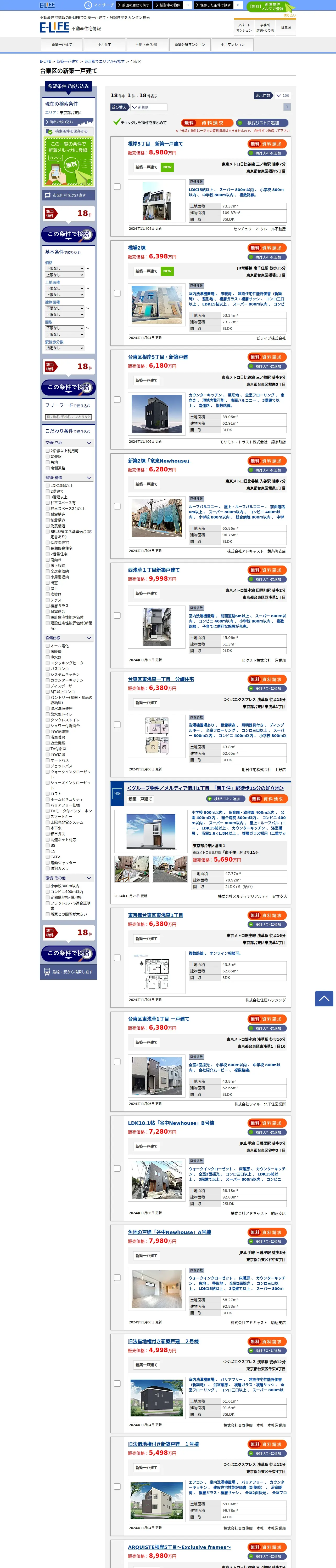Open 価格 下限なし dropdown
Screen dimensions: 336x1568
(64, 268)
